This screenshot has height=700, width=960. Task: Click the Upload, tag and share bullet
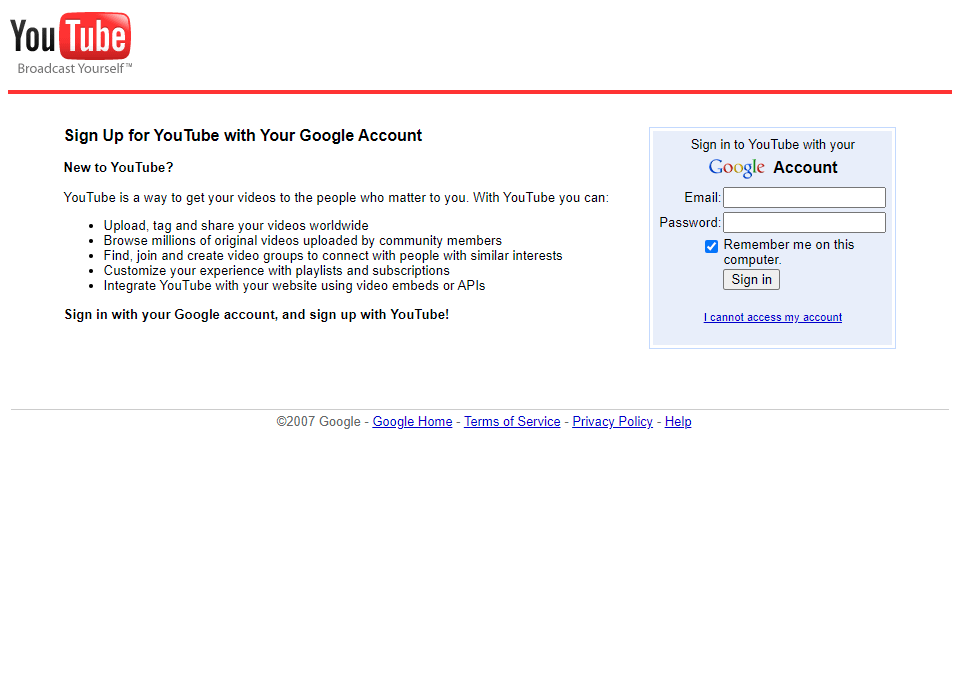[x=236, y=225]
